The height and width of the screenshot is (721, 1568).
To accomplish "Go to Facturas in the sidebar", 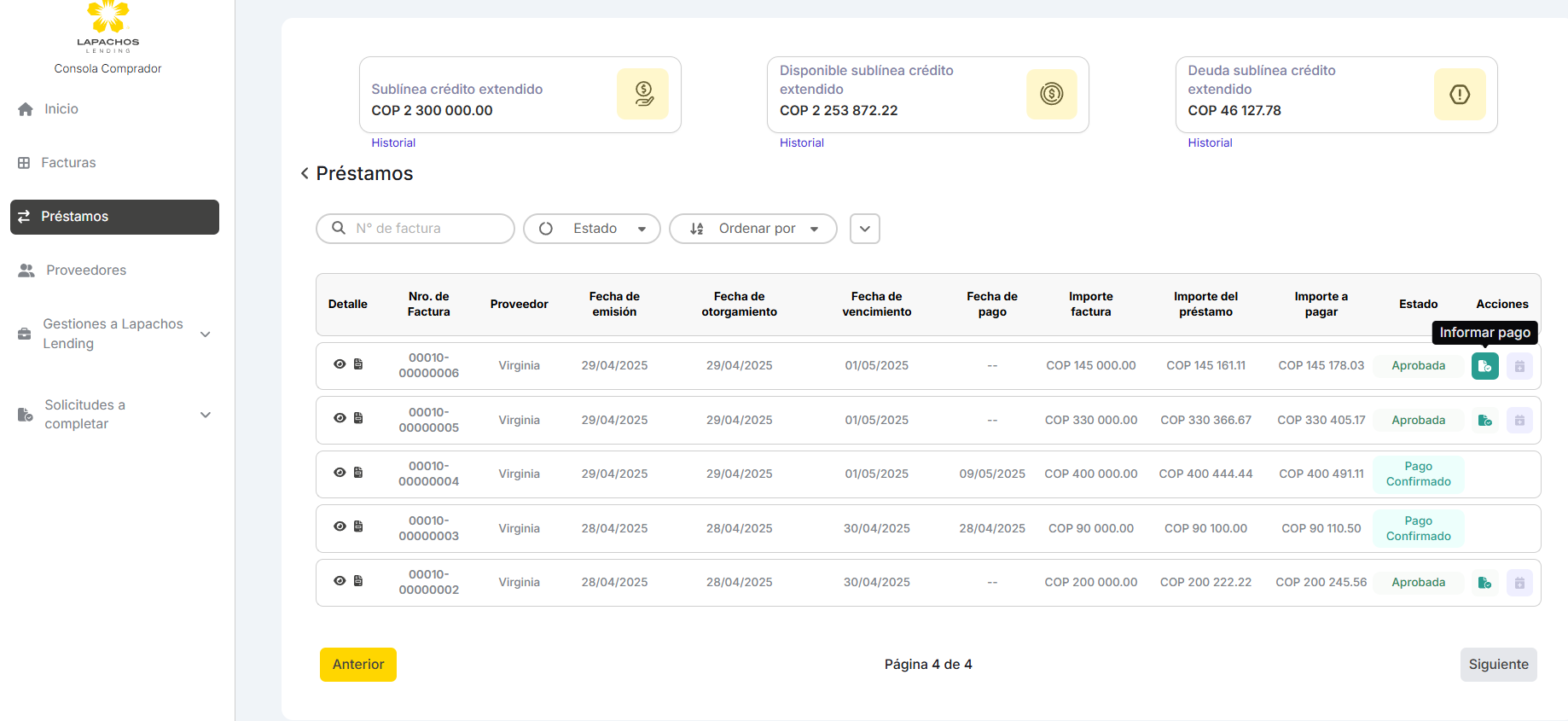I will pos(68,163).
